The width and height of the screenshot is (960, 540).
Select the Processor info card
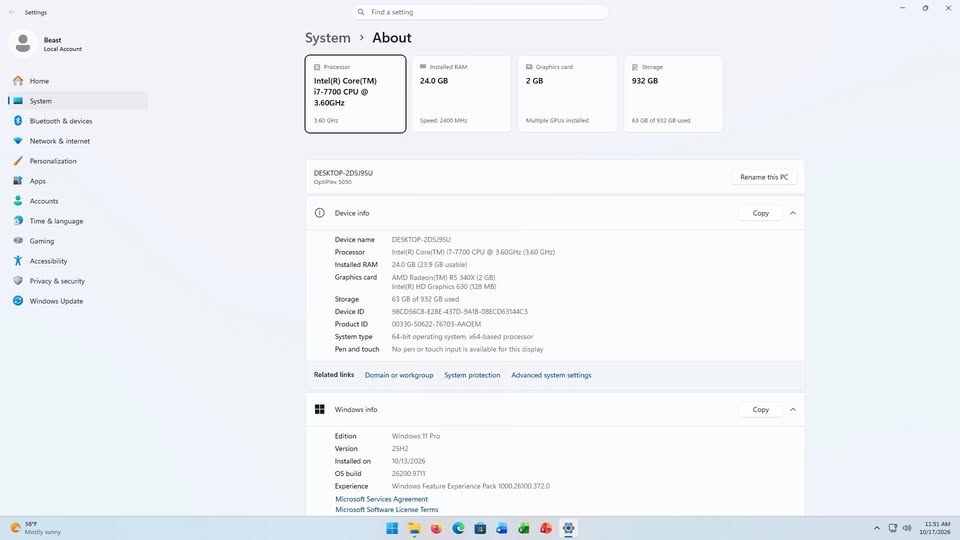tap(355, 94)
